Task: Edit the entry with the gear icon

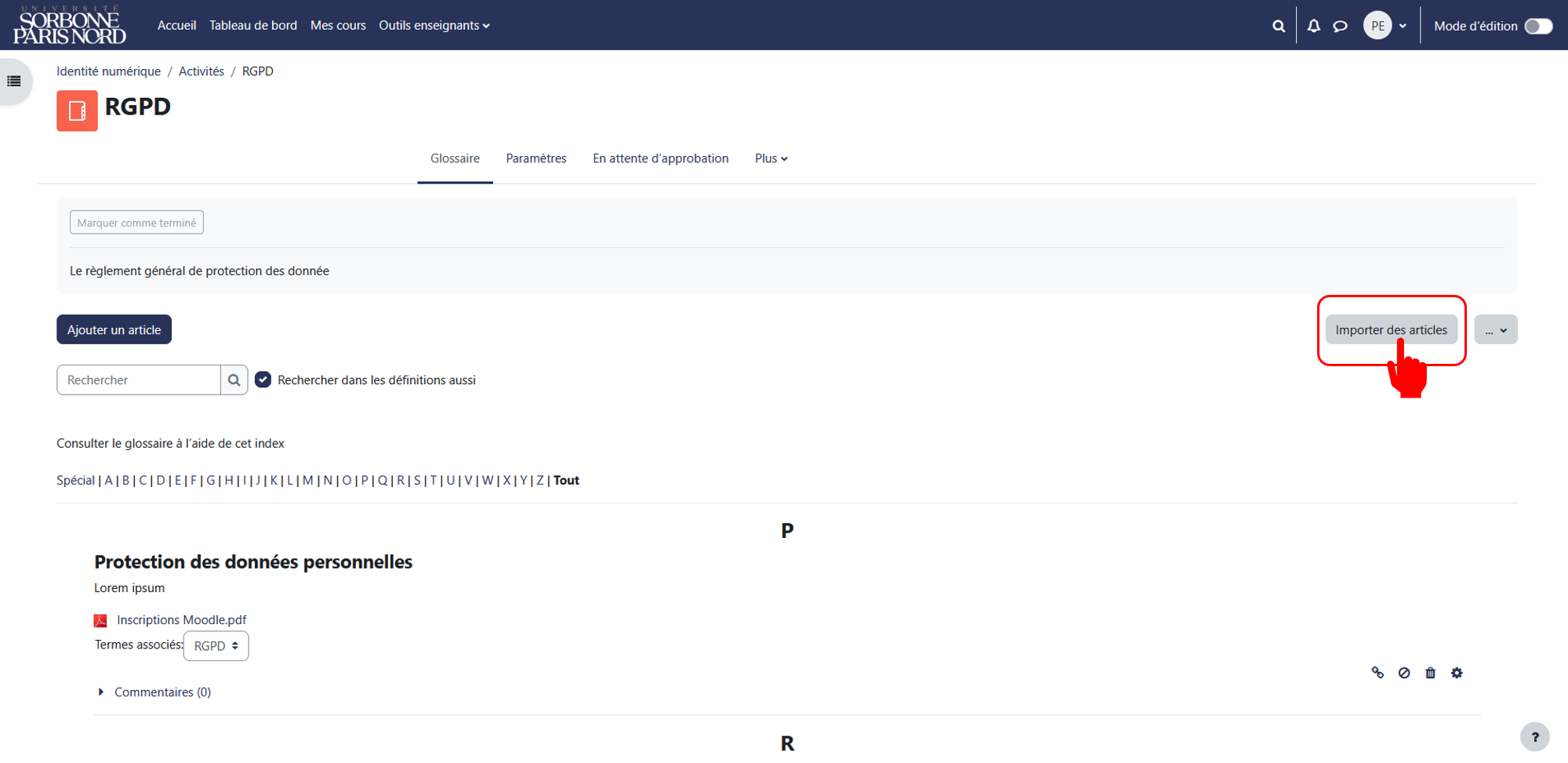Action: 1457,673
